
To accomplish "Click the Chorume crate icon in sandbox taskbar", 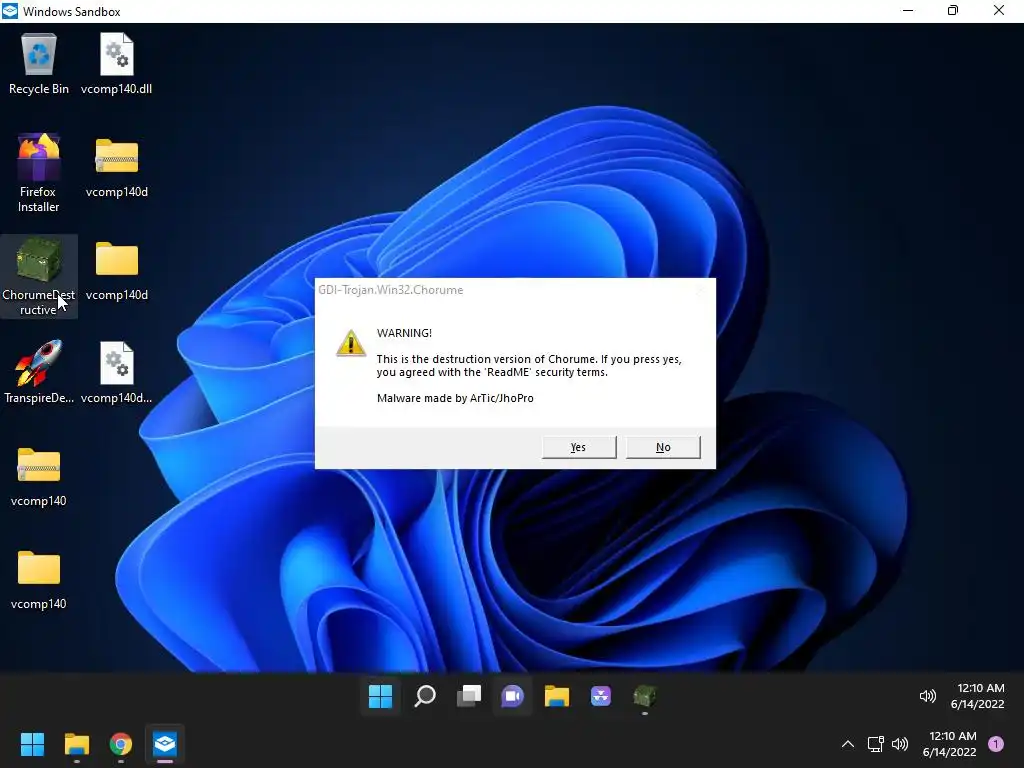I will coord(645,696).
